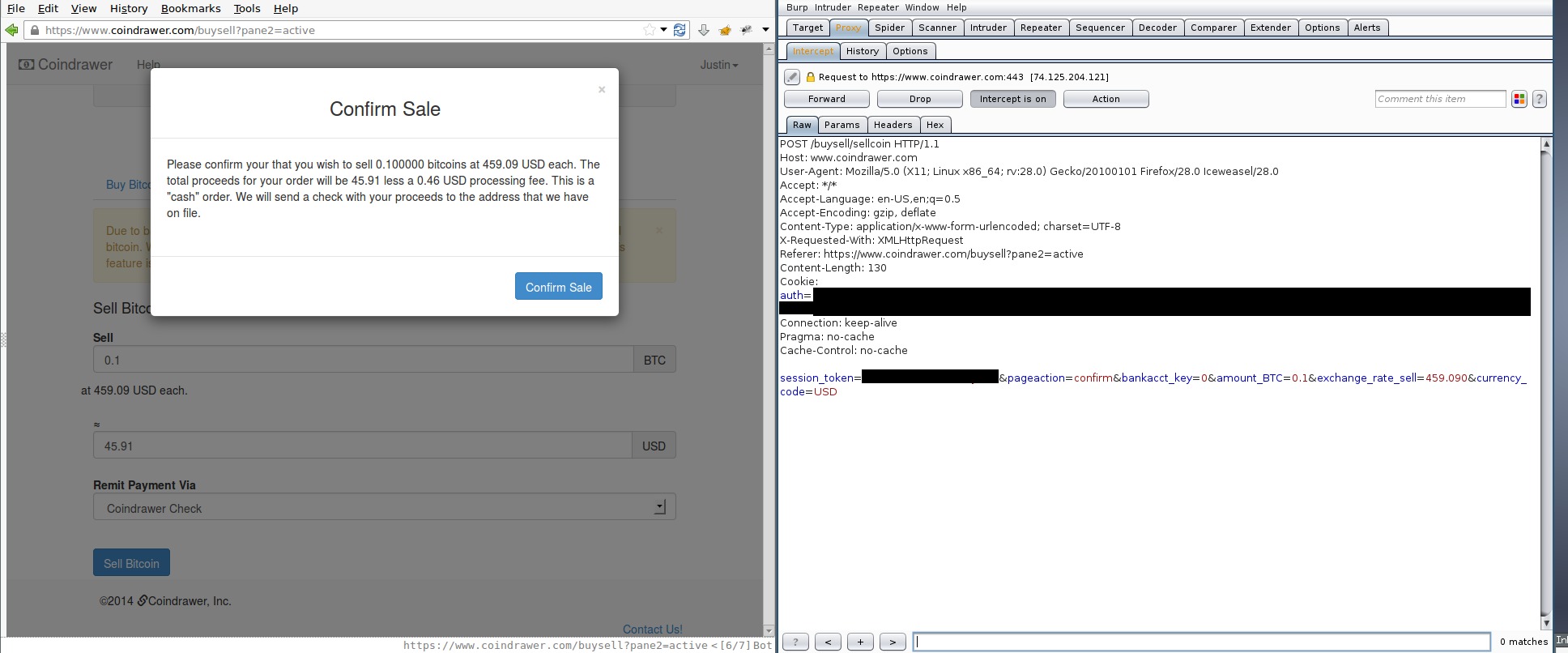1568x653 pixels.
Task: Switch to the Burp Target tab
Action: 807,28
